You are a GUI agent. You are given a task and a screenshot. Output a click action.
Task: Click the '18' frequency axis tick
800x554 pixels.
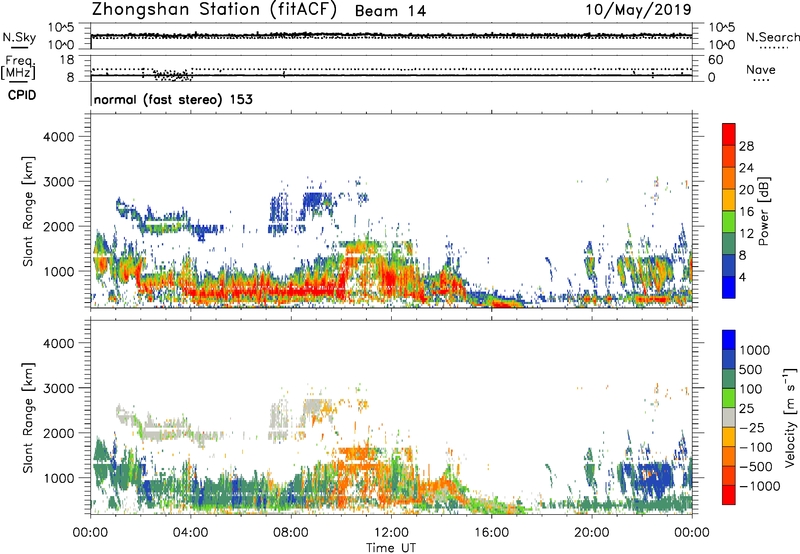67,60
